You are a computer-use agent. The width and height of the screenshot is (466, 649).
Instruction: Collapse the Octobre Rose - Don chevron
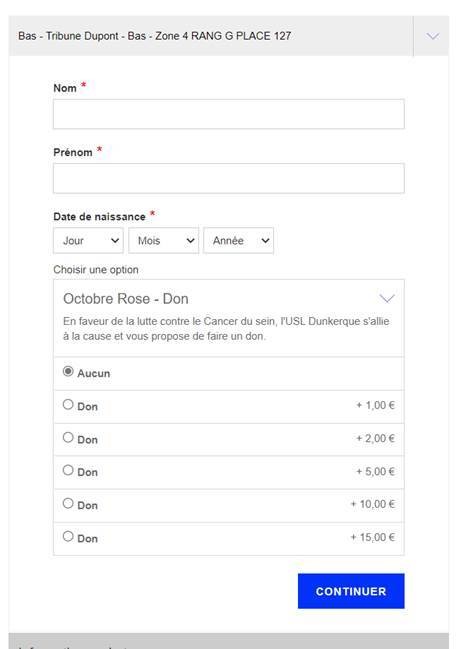tap(387, 298)
